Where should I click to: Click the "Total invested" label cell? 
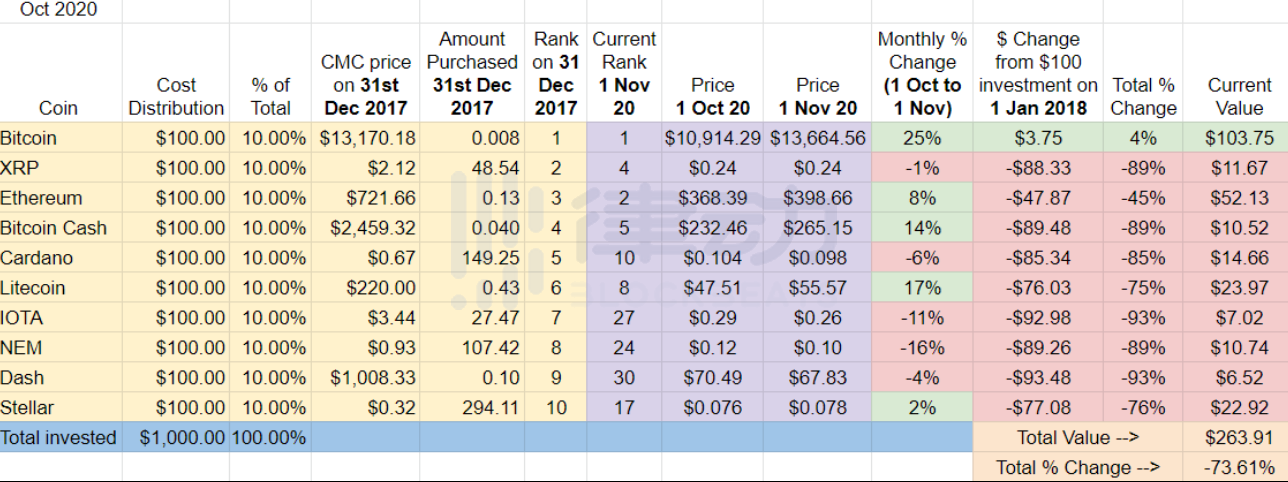[x=60, y=438]
